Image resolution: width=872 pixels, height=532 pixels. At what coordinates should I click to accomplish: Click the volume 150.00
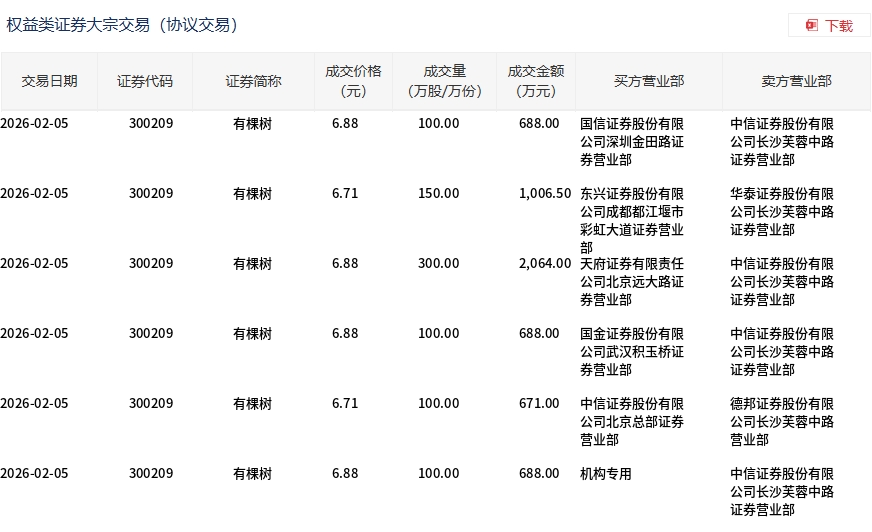pos(439,193)
